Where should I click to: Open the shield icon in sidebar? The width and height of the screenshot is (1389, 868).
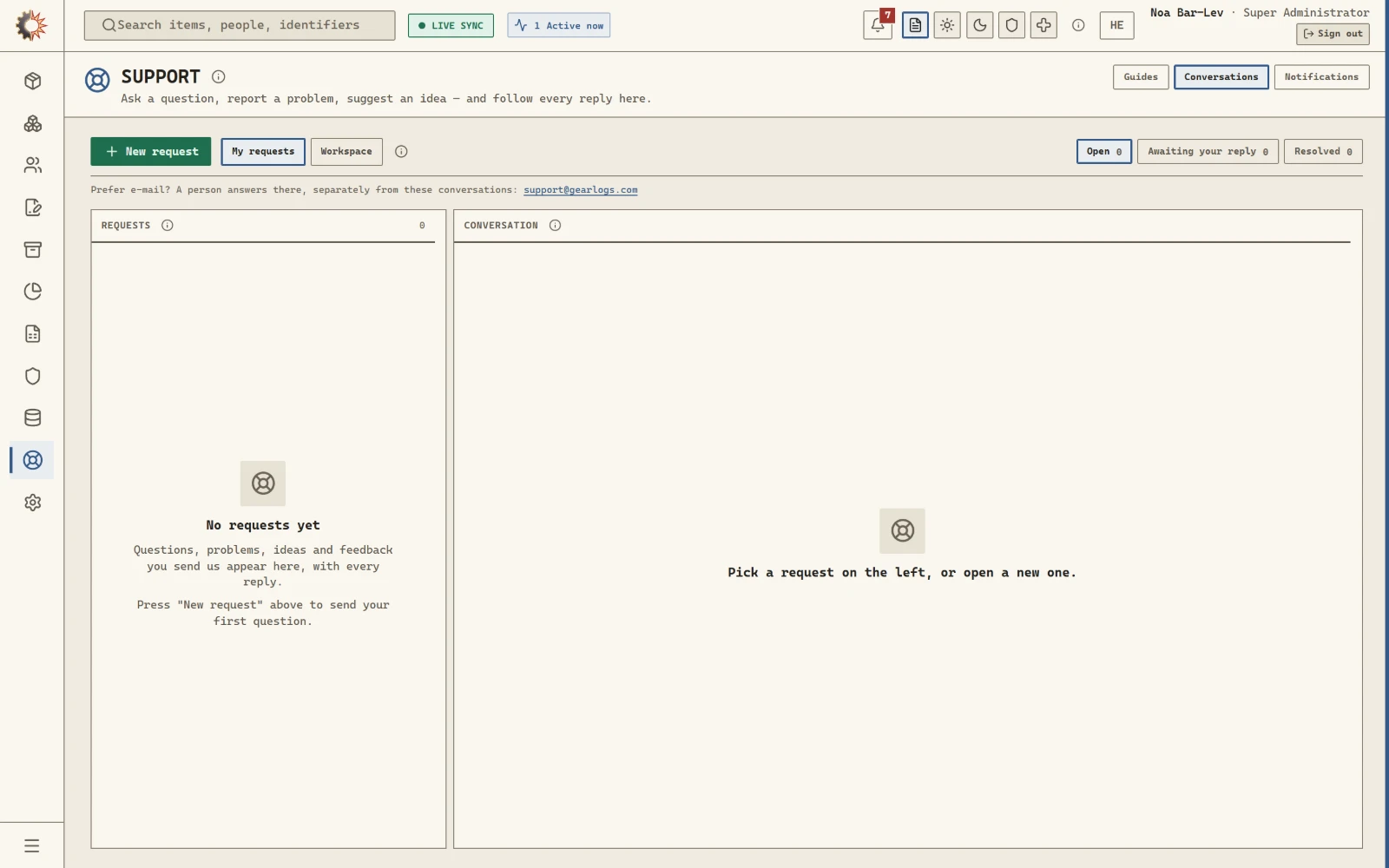33,376
